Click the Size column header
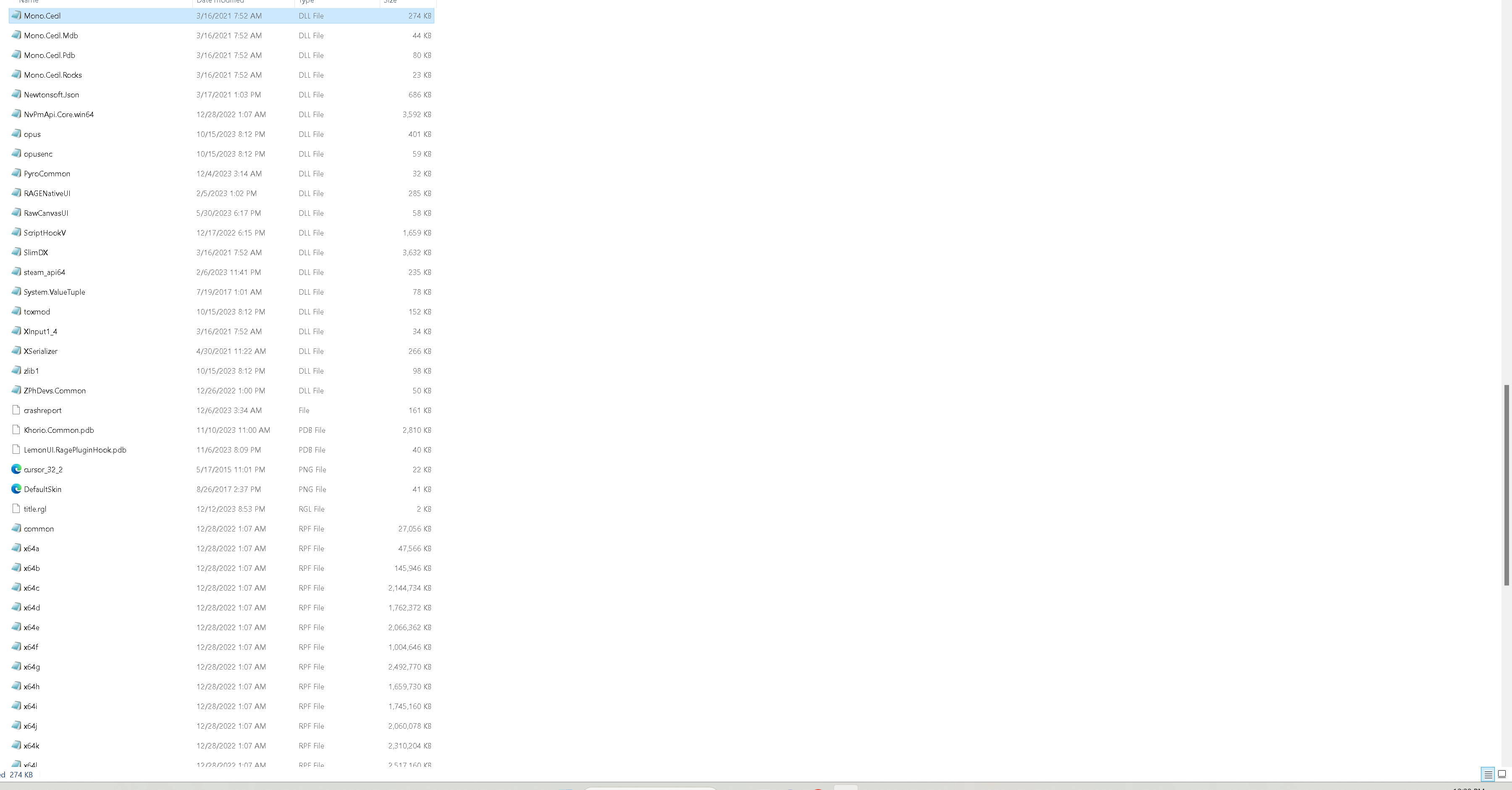This screenshot has width=1512, height=790. pos(390,2)
